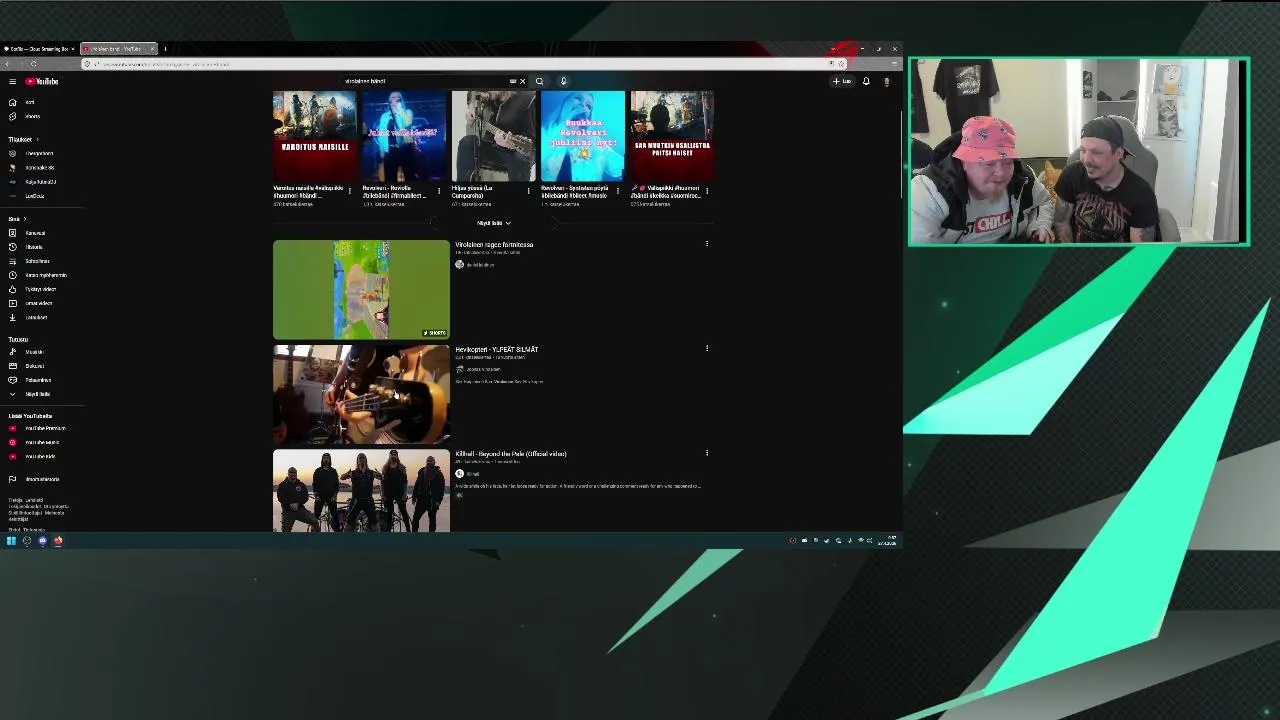Open the Virolainen ragee fortnitessa thumbnail
The width and height of the screenshot is (1280, 720).
[361, 290]
